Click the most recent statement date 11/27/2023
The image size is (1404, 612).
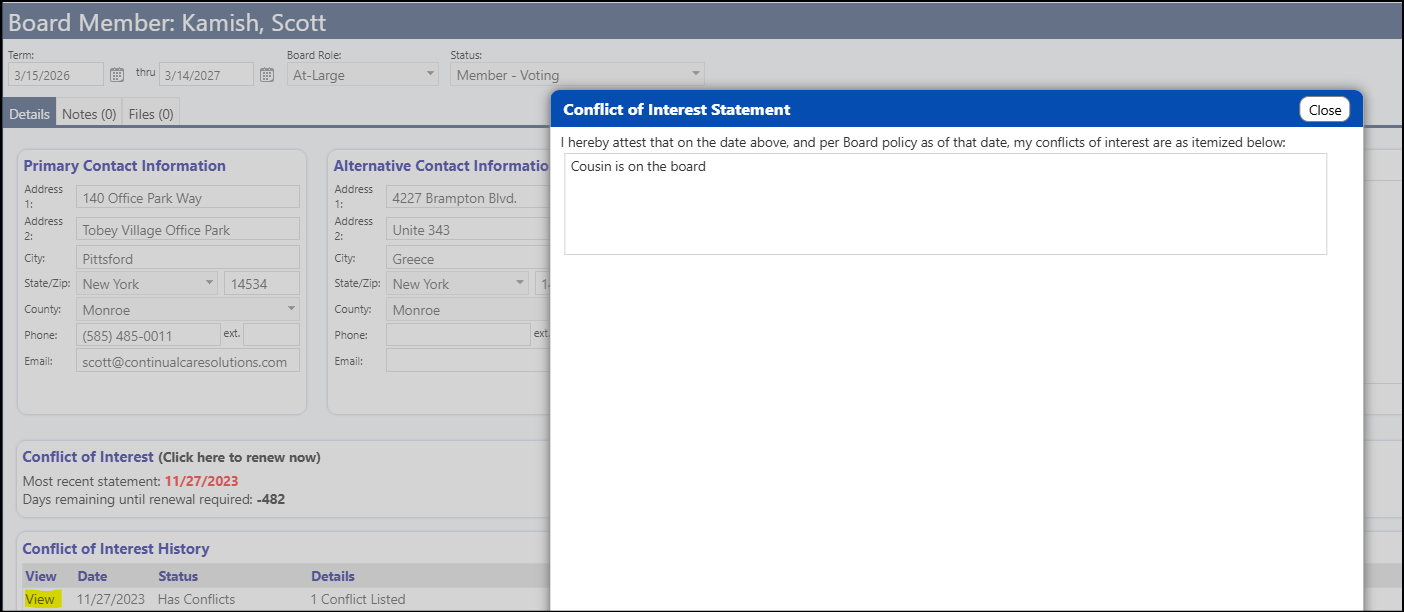(x=201, y=481)
